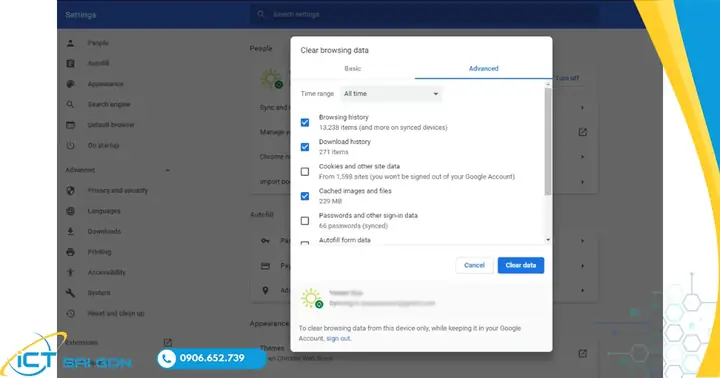Open the Themes external link icon
The height and width of the screenshot is (378, 720).
tap(582, 353)
